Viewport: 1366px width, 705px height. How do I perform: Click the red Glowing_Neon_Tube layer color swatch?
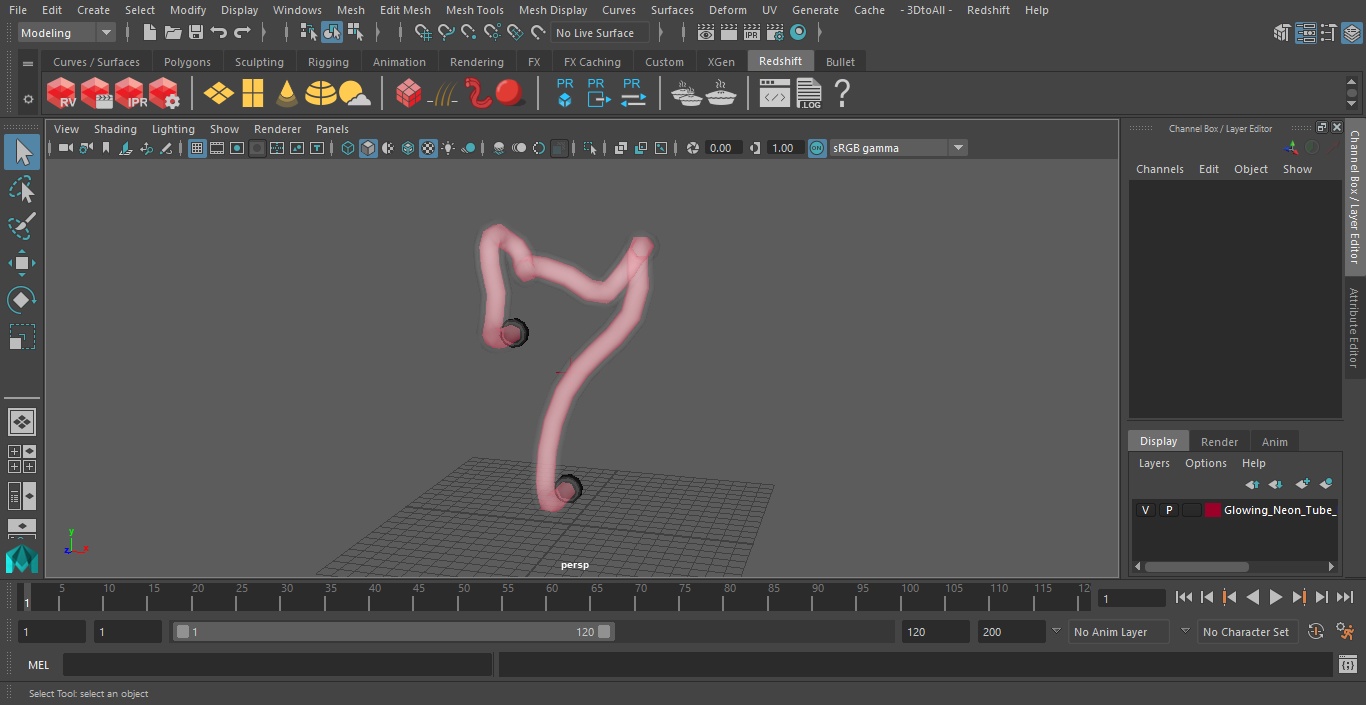[1213, 510]
